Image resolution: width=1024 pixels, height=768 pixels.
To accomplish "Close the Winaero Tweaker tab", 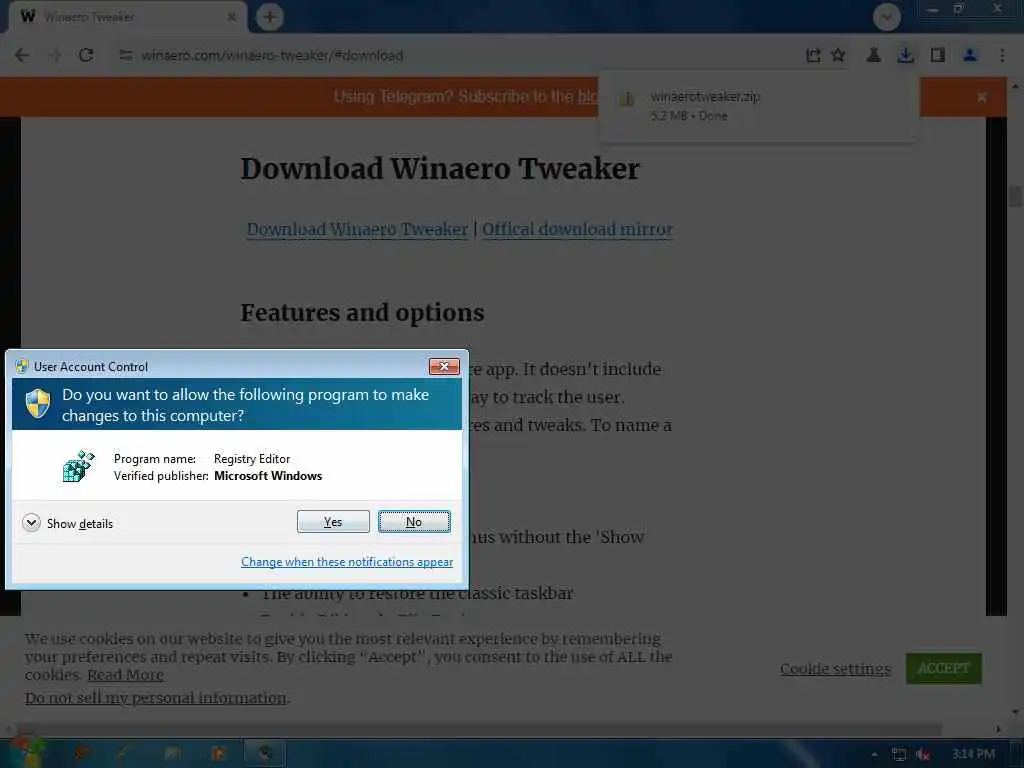I will (x=232, y=17).
